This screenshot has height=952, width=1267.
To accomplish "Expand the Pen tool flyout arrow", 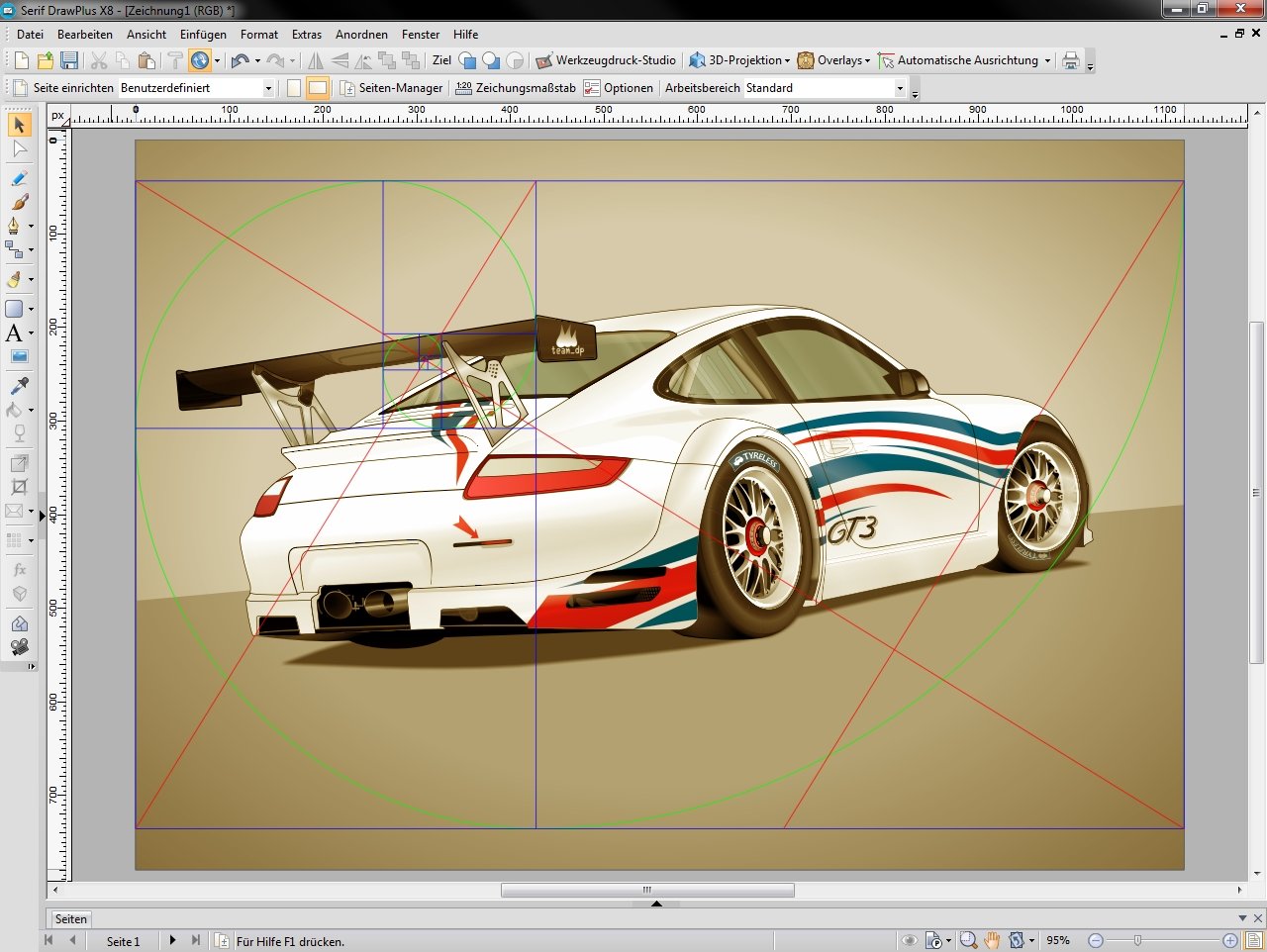I will (31, 226).
